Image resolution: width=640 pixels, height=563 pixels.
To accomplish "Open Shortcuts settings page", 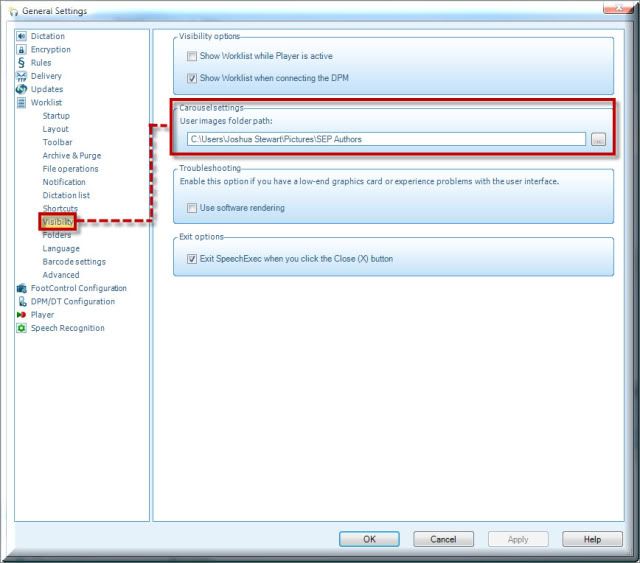I will [x=60, y=209].
